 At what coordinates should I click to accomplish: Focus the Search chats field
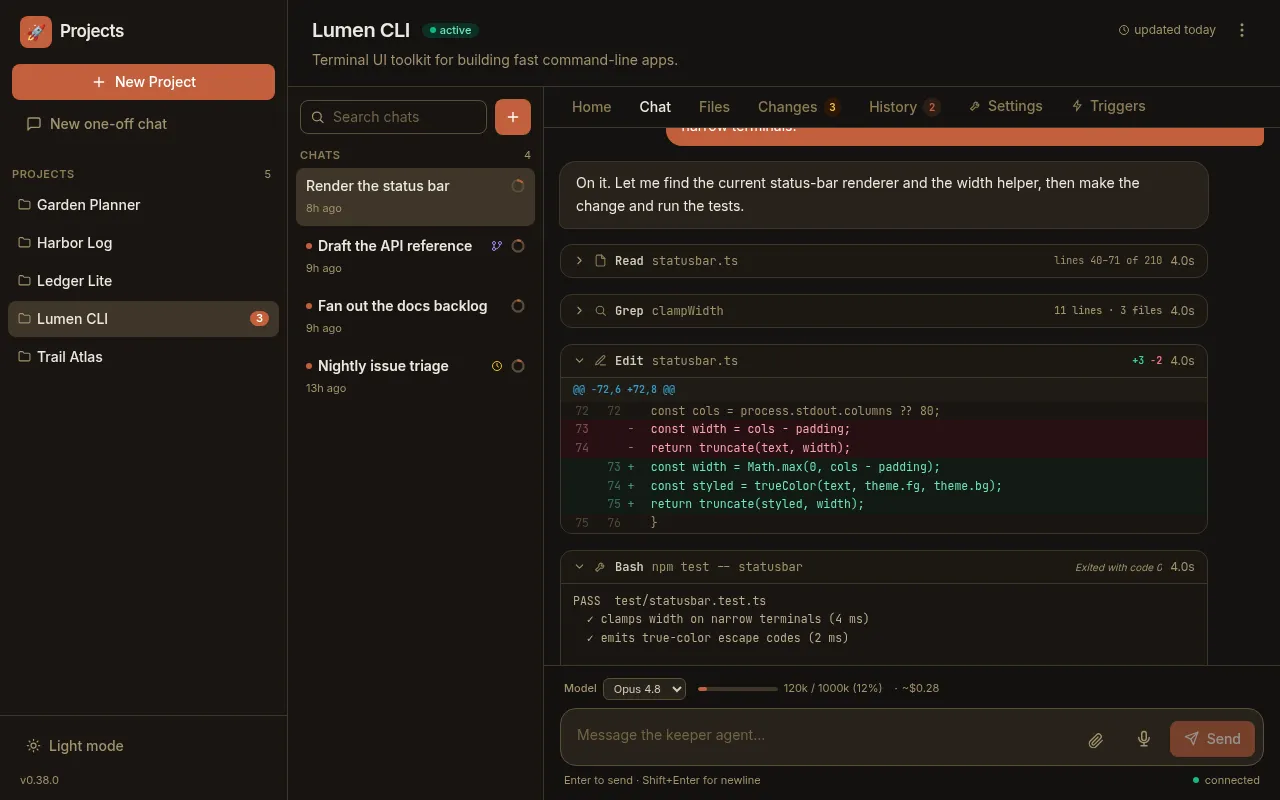coord(393,117)
